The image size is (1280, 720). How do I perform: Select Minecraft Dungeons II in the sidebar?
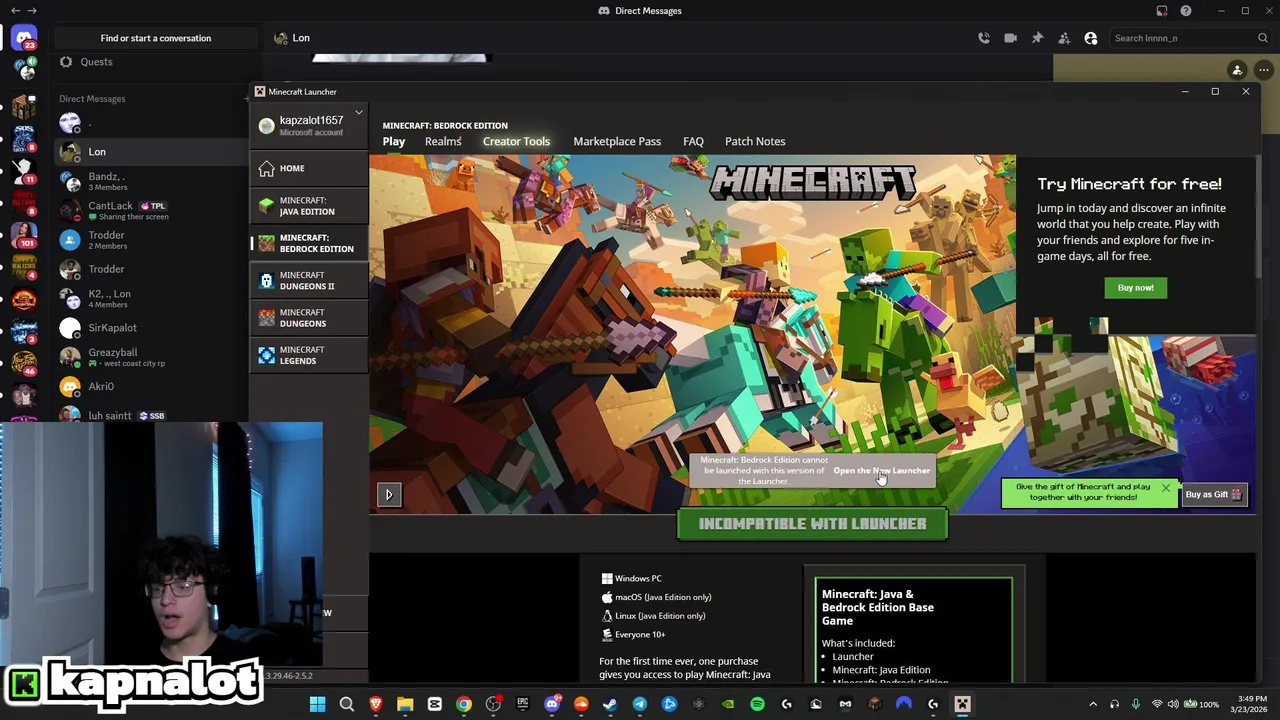tap(309, 280)
